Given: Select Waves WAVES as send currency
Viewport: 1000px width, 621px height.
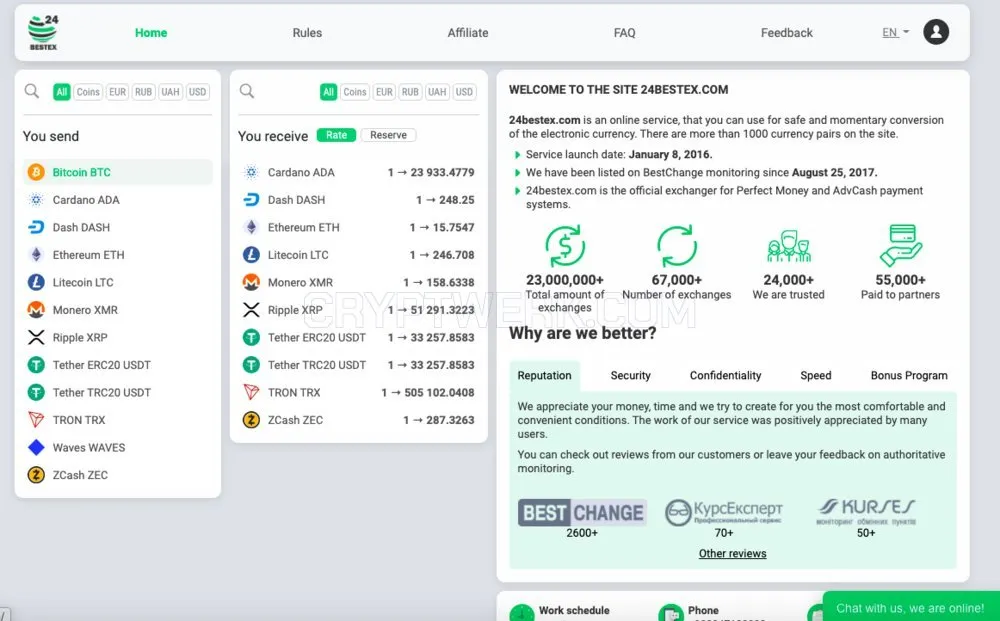Looking at the screenshot, I should [x=118, y=448].
